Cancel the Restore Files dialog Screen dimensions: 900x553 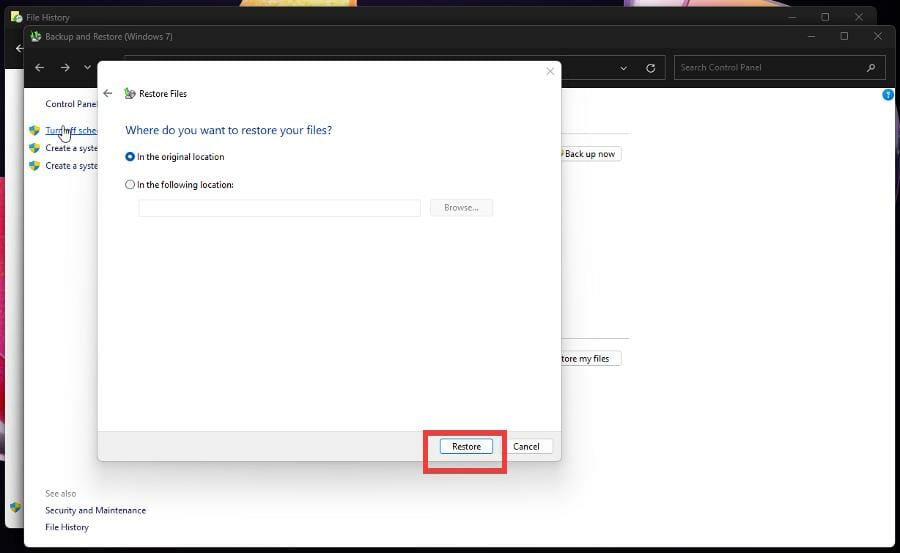pos(526,447)
